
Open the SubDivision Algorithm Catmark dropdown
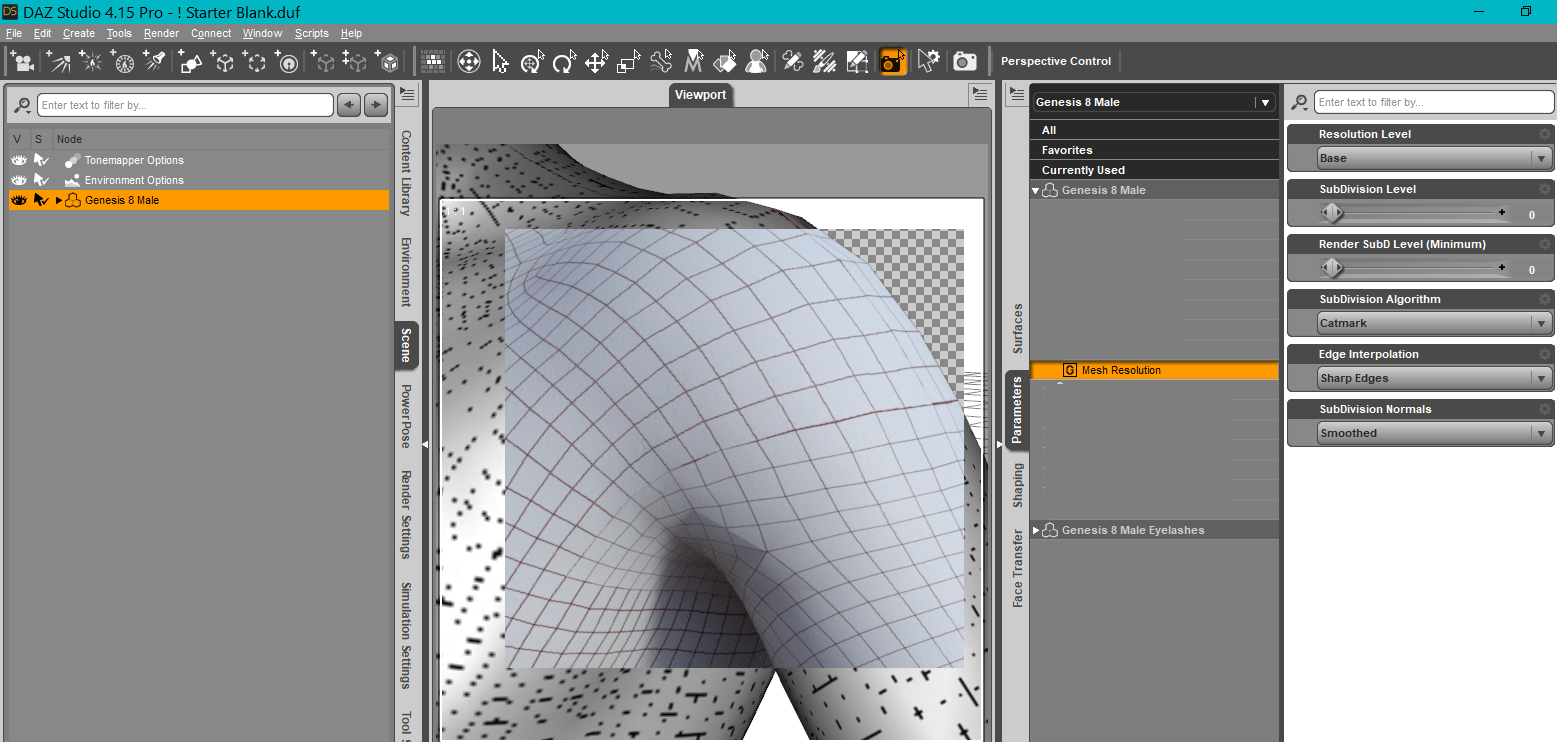click(x=1435, y=323)
